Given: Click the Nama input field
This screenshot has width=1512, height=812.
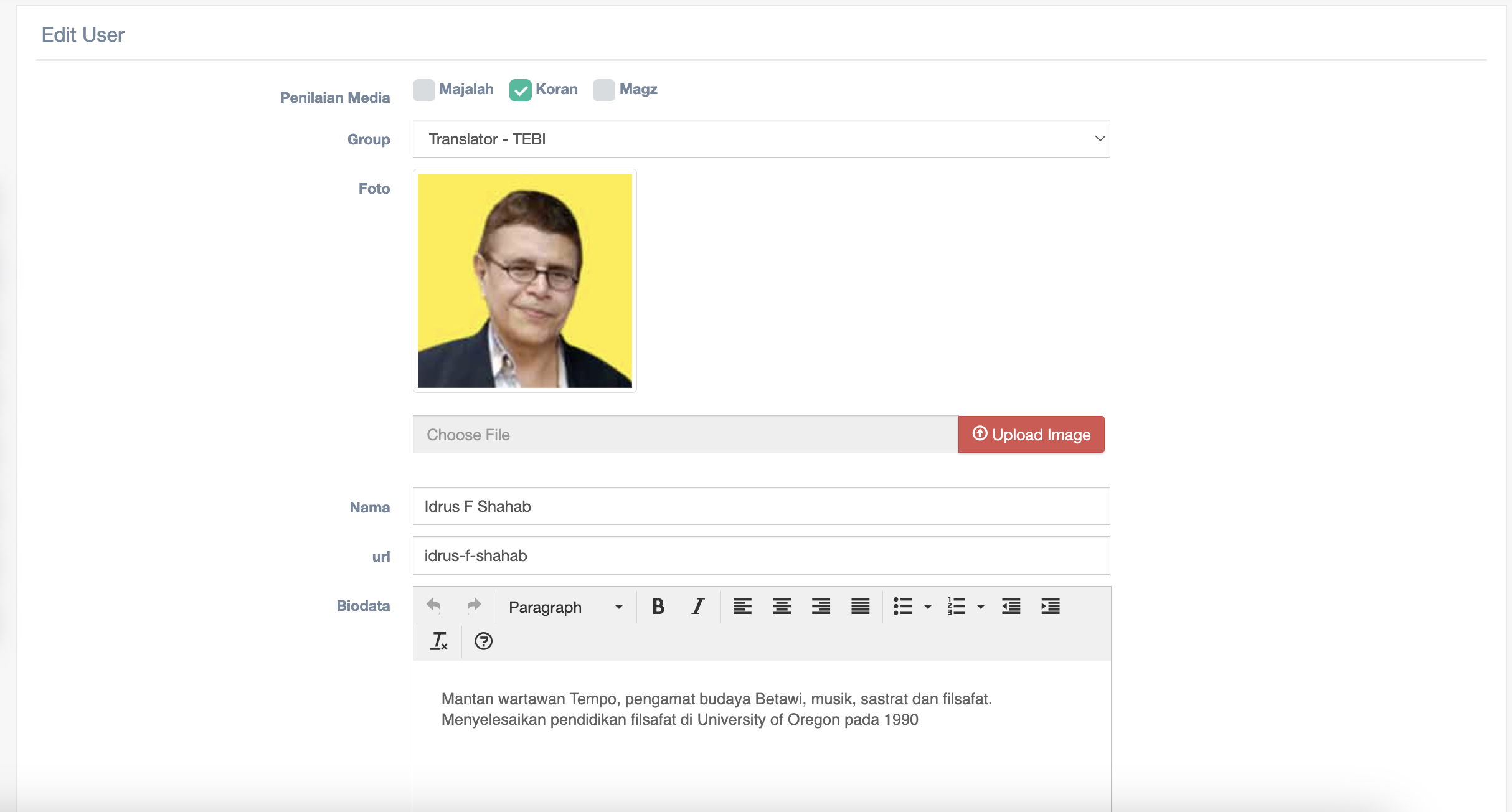Looking at the screenshot, I should 761,506.
